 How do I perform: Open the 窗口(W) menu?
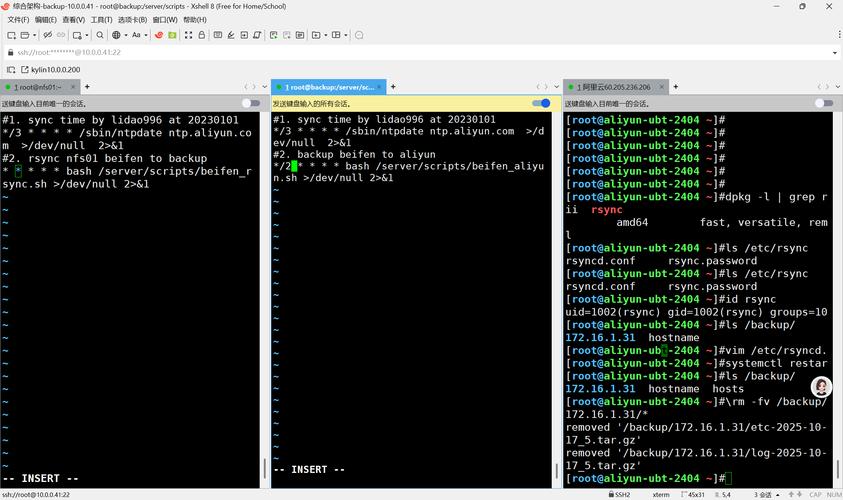click(x=165, y=20)
